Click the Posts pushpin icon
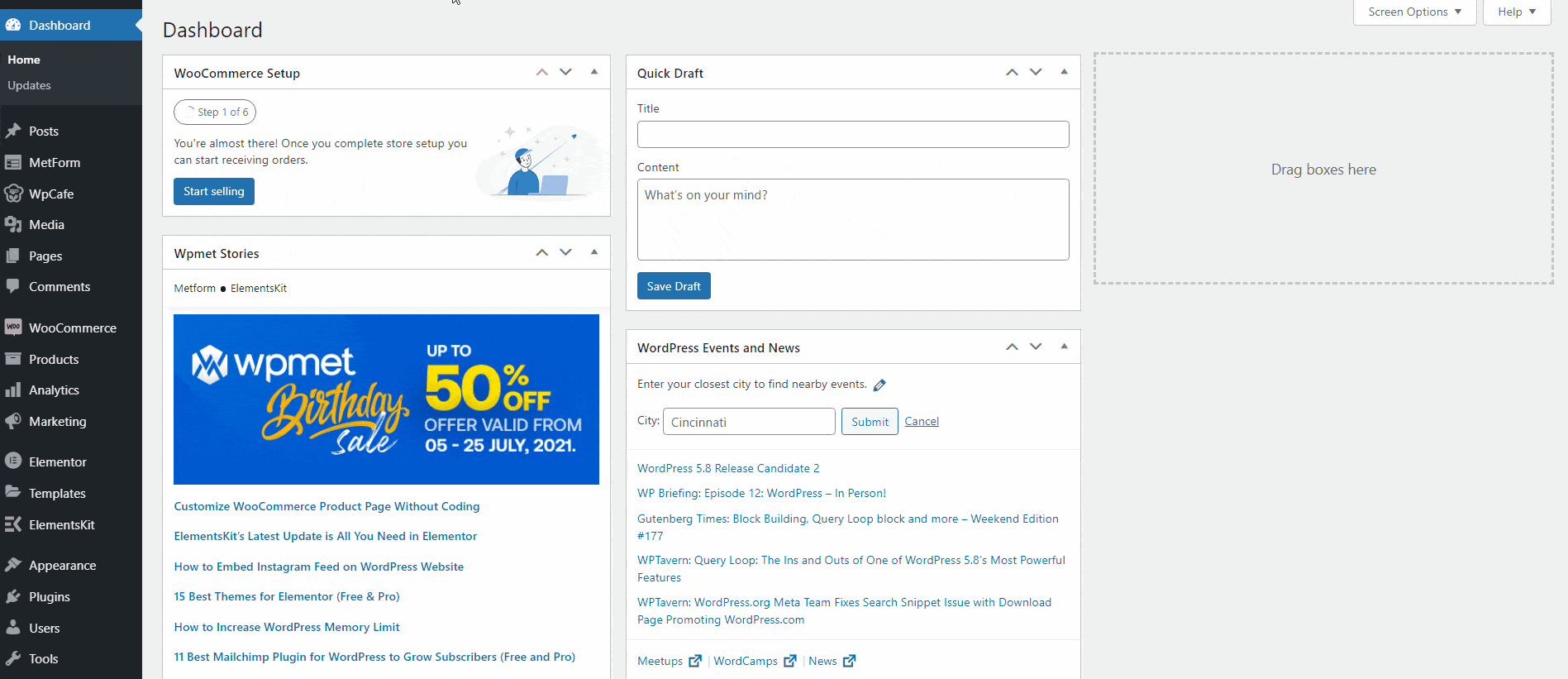The width and height of the screenshot is (1568, 679). tap(13, 131)
